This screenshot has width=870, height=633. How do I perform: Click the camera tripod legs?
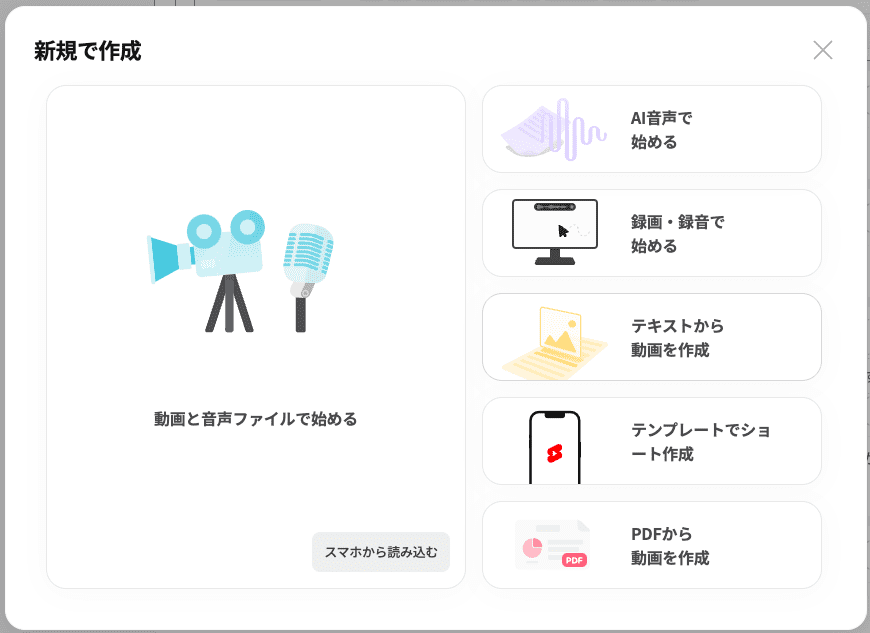coord(228,303)
